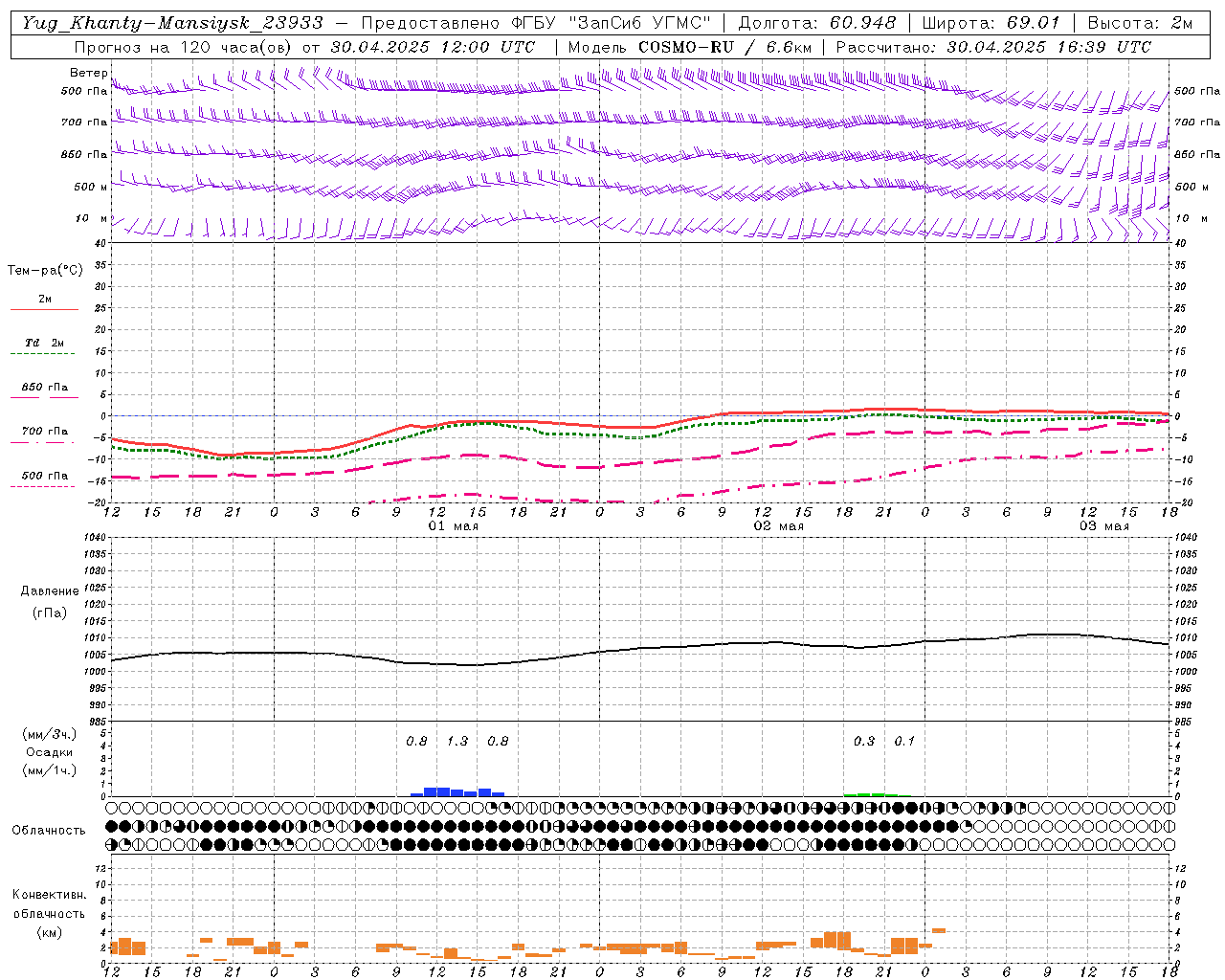Click the 'Тем-ра(°C)' panel label

click(45, 271)
